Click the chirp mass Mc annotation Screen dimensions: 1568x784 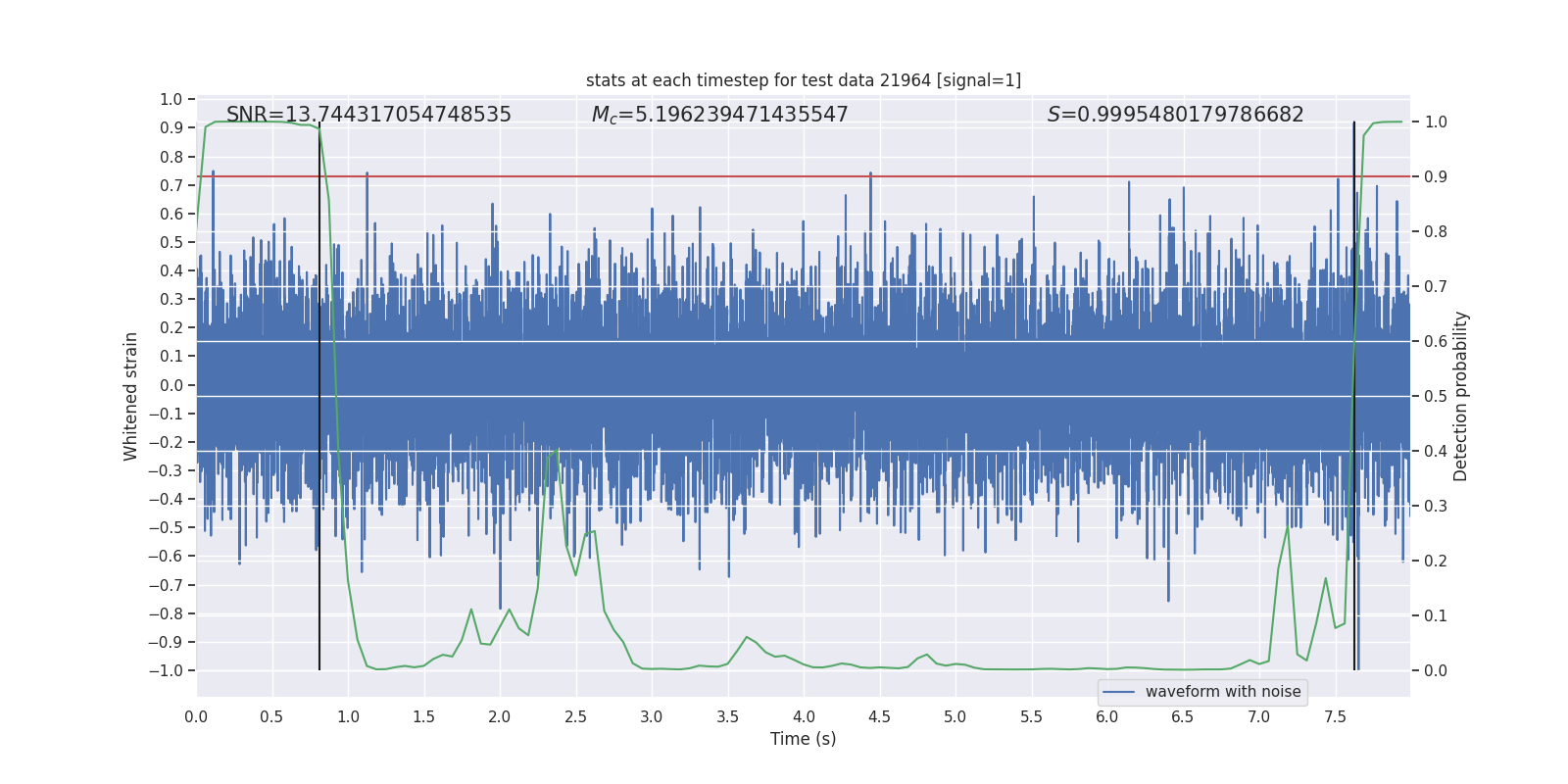[x=719, y=115]
